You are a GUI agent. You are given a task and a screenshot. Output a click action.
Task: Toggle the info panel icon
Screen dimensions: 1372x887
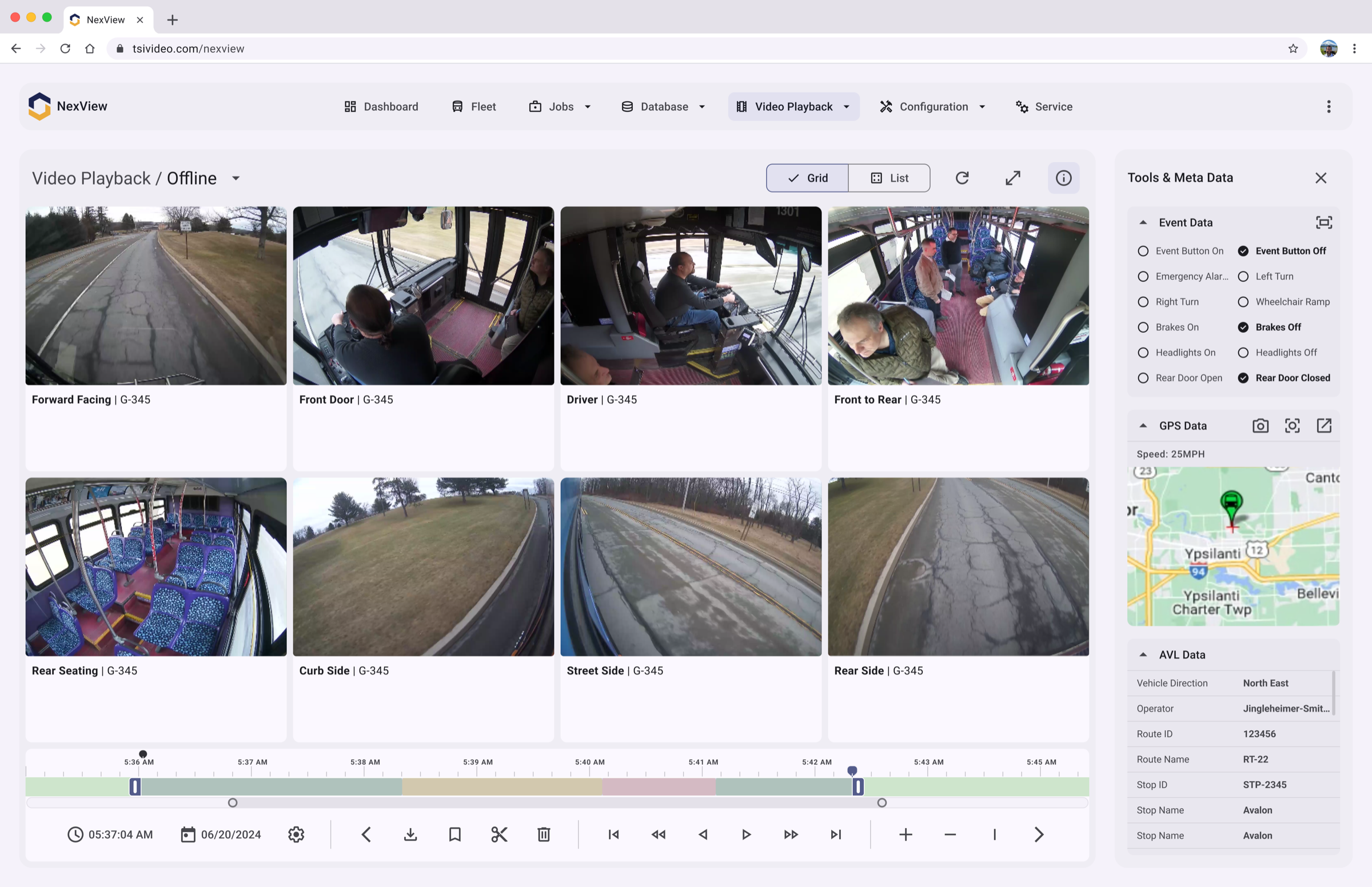coord(1063,178)
